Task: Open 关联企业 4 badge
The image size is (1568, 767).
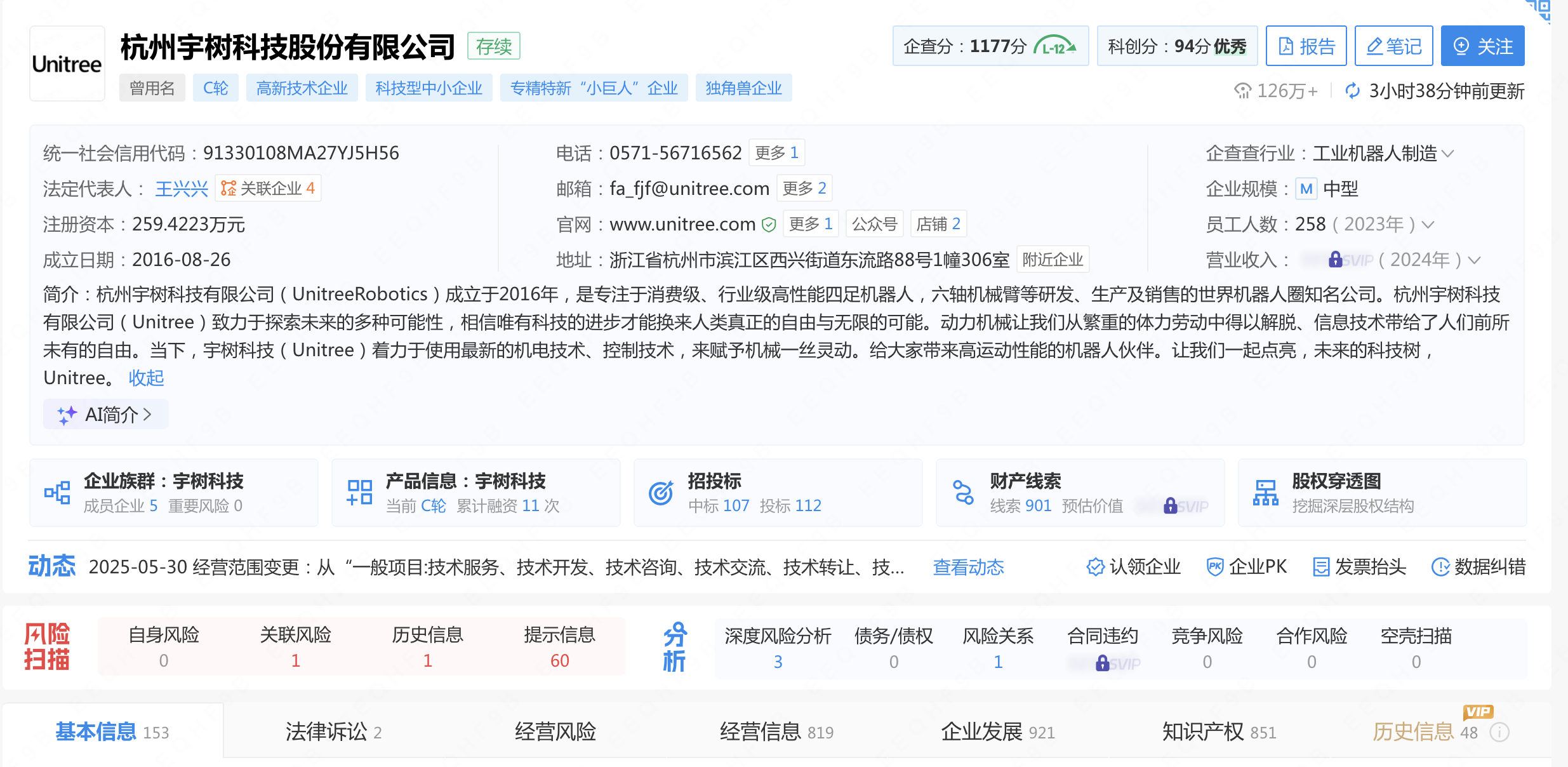Action: (268, 189)
